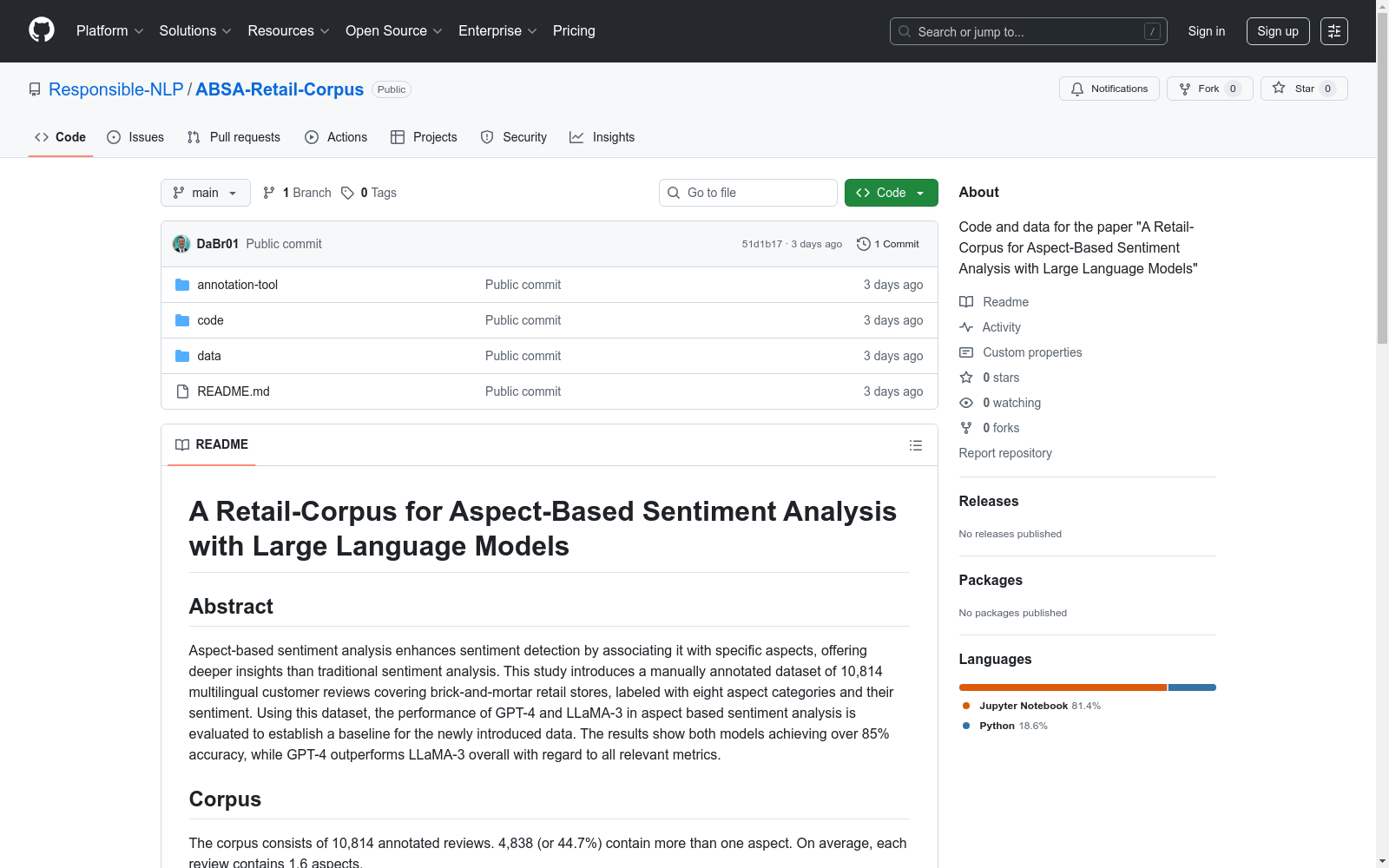This screenshot has height=868, width=1389.
Task: Click the Readme book icon in About
Action: tap(966, 302)
